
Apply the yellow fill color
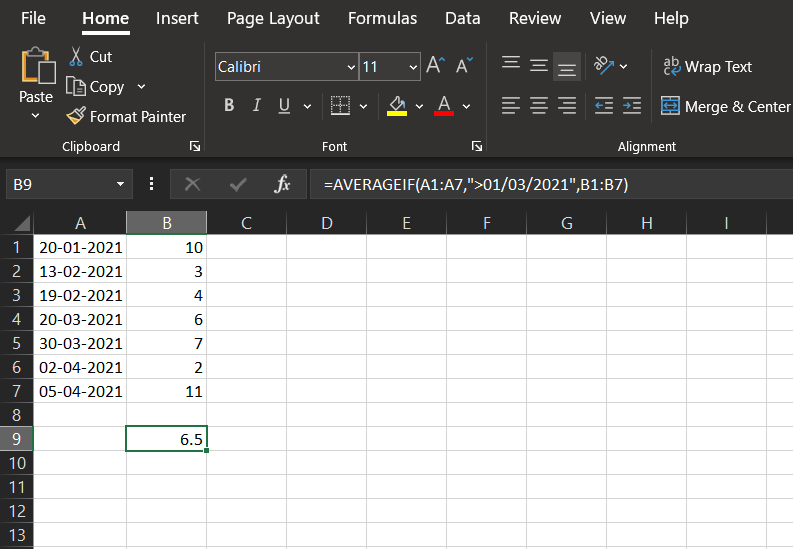397,106
